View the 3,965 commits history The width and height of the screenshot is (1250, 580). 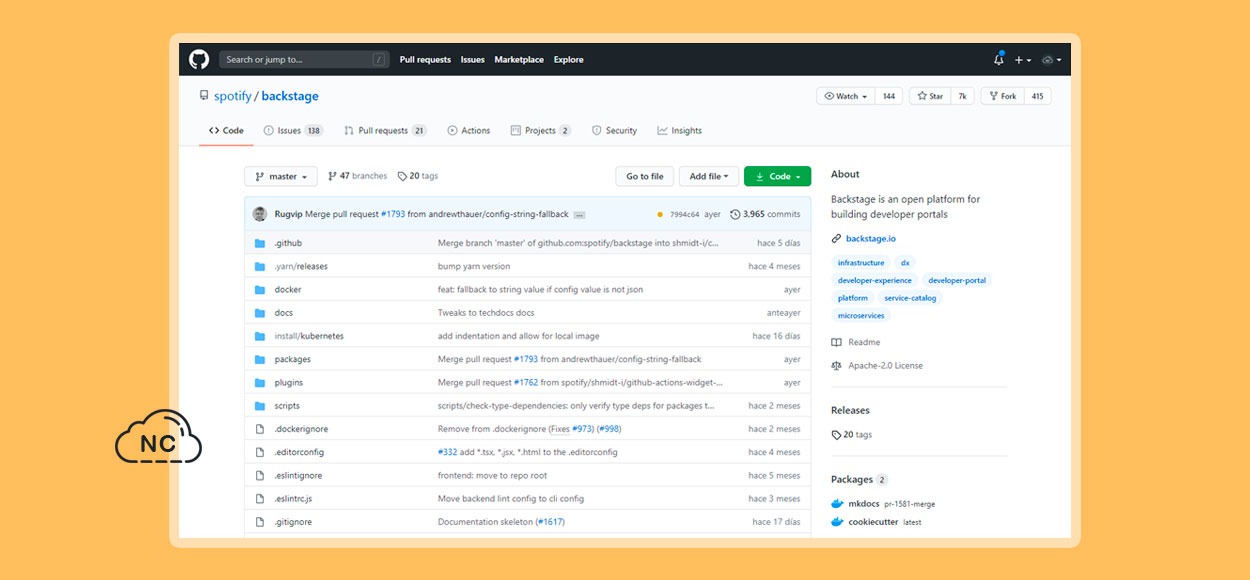point(766,214)
